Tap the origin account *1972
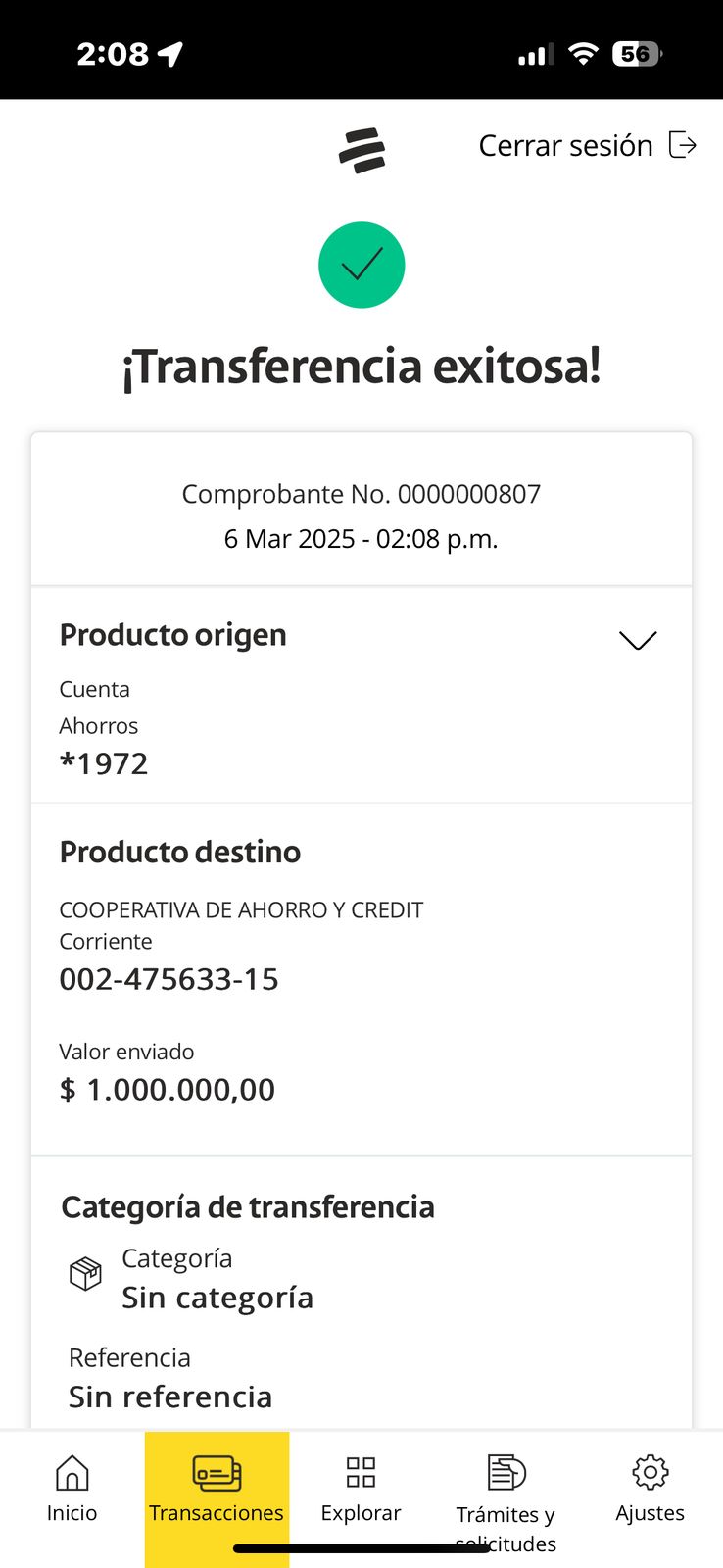Image resolution: width=723 pixels, height=1568 pixels. pos(104,763)
